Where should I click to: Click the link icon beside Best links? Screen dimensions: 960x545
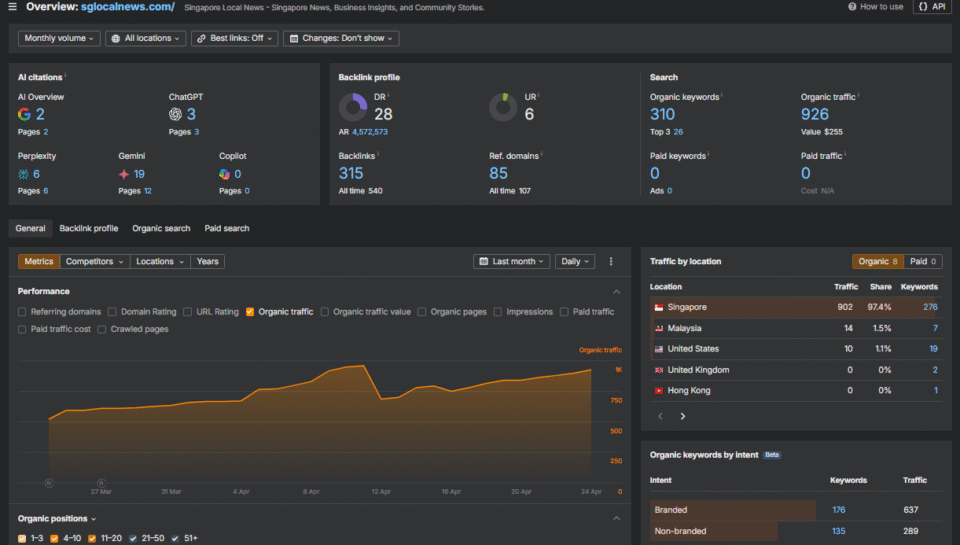point(201,39)
